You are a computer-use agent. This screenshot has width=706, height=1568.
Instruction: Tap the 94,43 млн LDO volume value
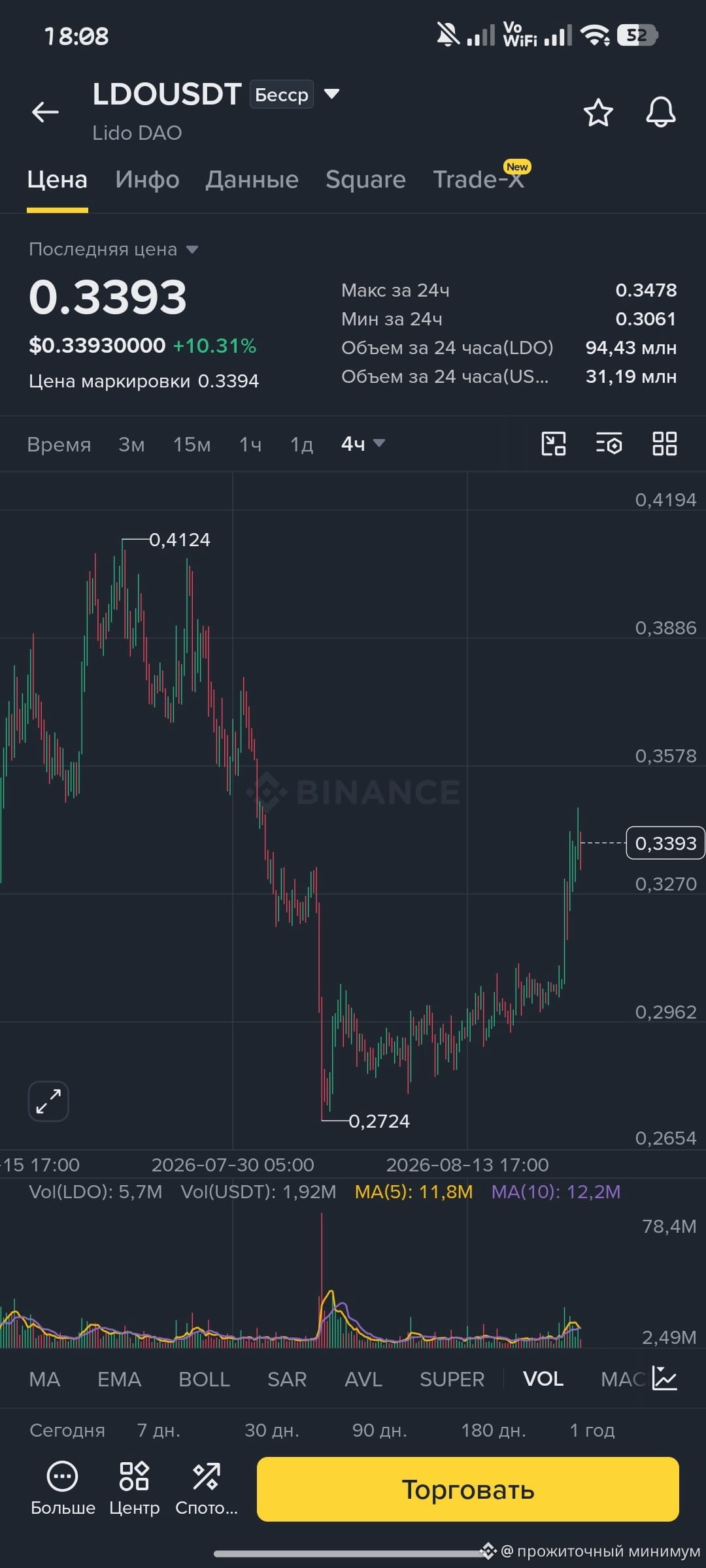click(631, 348)
